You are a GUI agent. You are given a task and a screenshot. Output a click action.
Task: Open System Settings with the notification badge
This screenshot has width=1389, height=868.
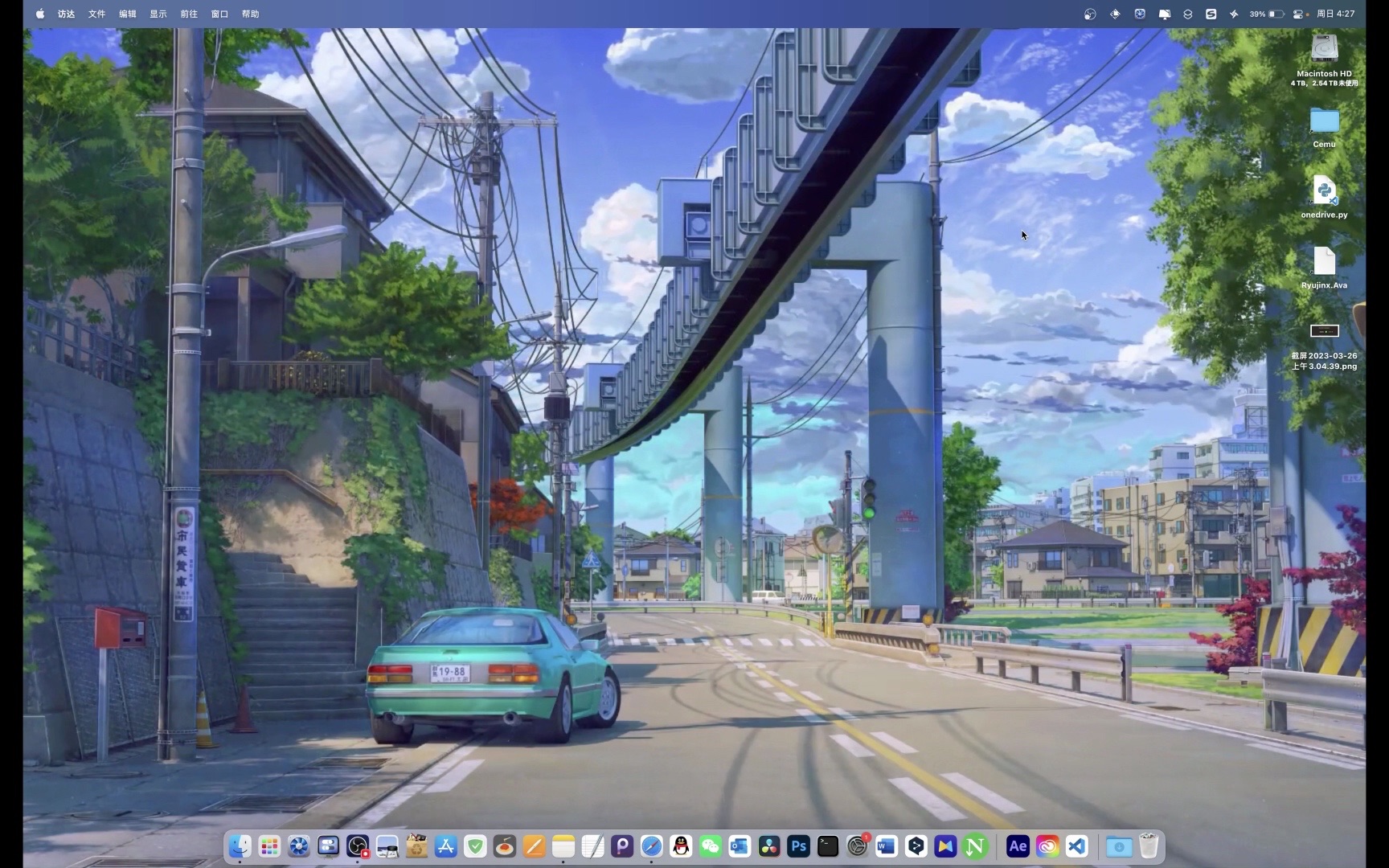click(x=858, y=846)
